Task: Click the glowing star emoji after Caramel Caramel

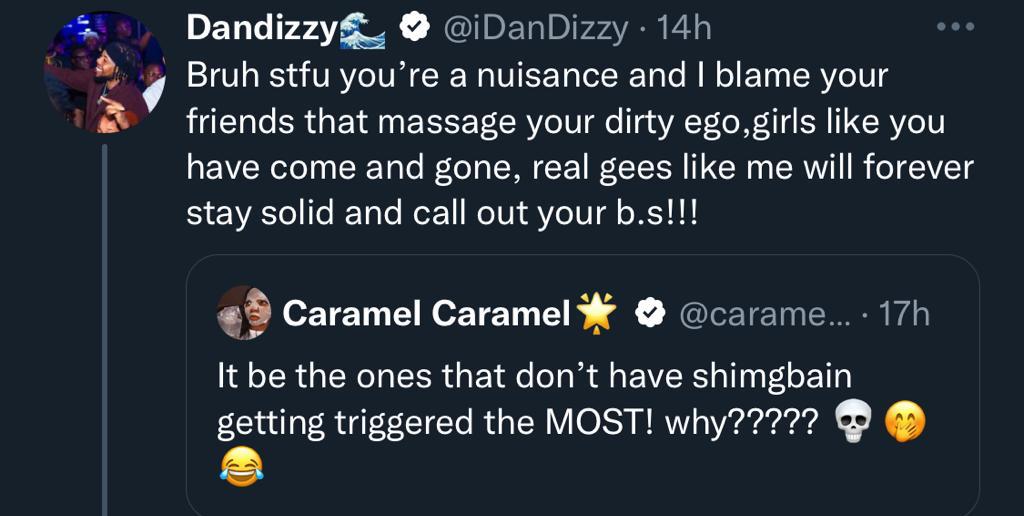Action: pyautogui.click(x=599, y=313)
